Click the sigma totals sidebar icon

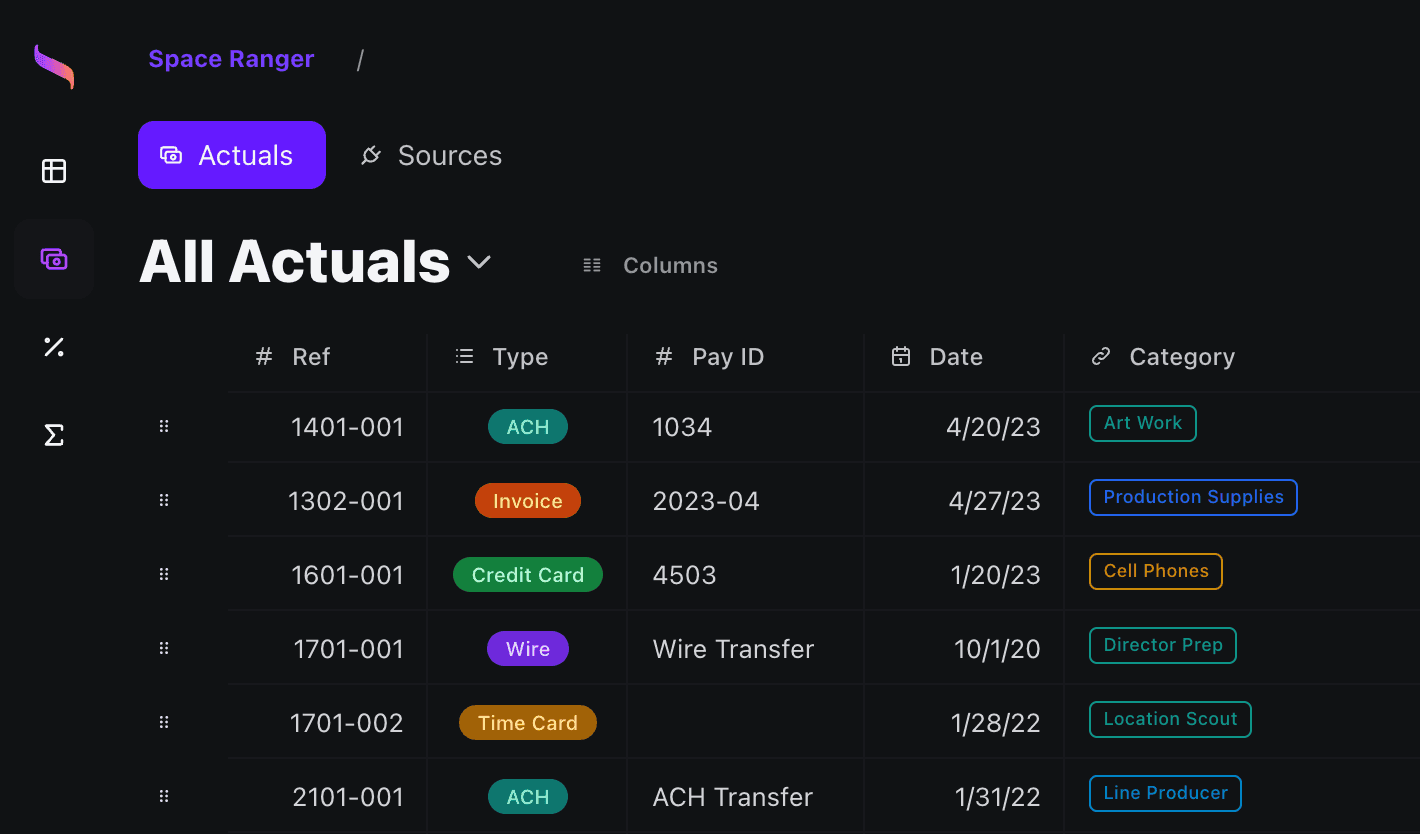(54, 435)
